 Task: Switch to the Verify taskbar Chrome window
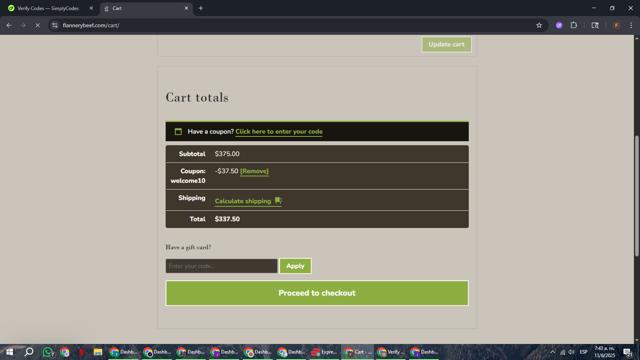391,352
